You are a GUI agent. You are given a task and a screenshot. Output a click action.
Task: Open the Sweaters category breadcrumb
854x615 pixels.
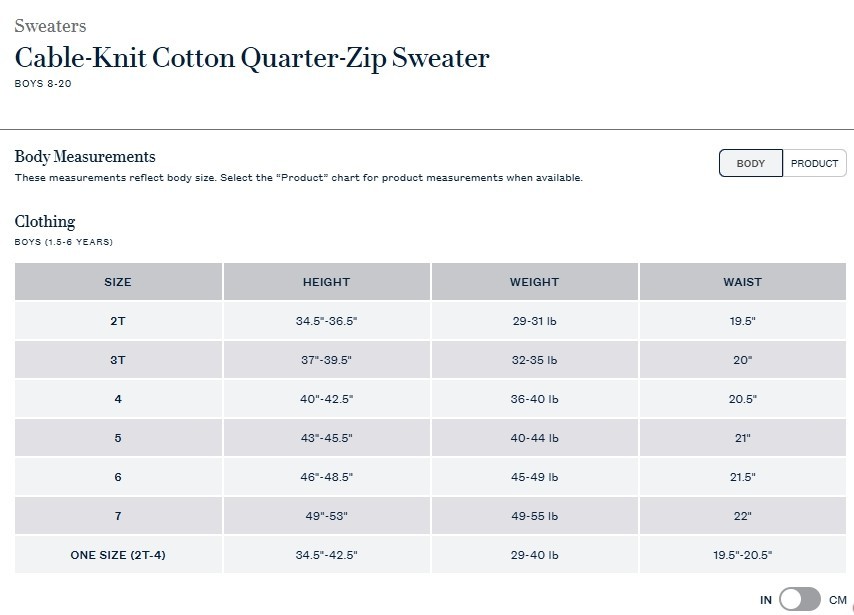pyautogui.click(x=50, y=26)
